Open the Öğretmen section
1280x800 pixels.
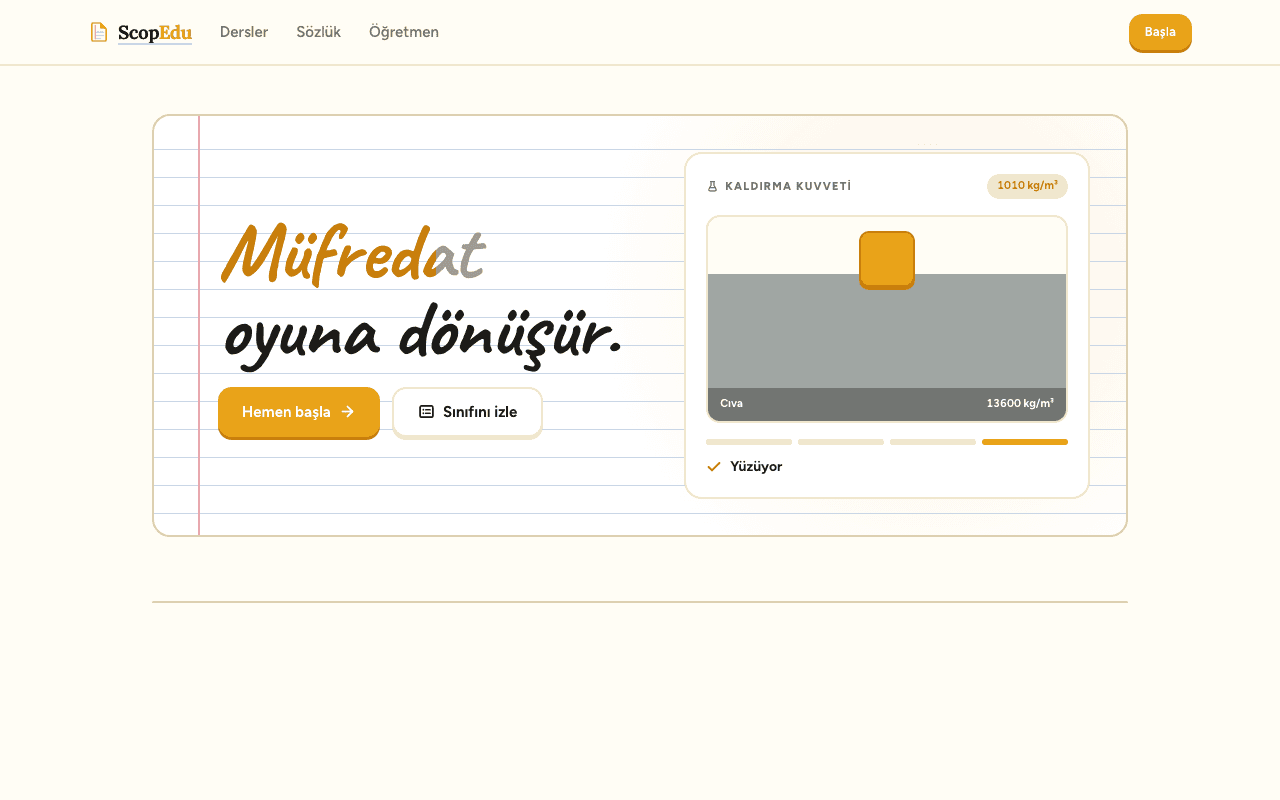point(404,32)
